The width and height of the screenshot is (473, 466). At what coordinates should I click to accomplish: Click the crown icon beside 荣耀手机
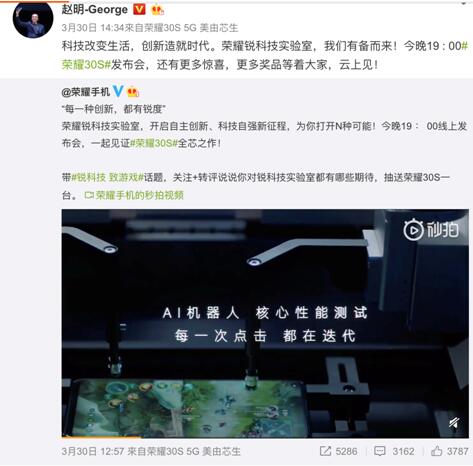pos(133,92)
